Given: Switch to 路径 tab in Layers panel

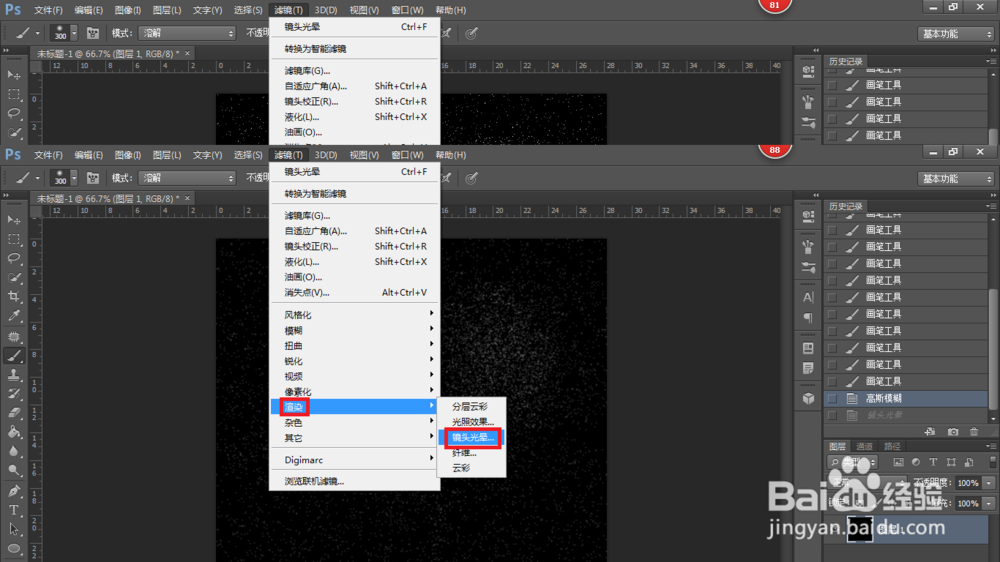Looking at the screenshot, I should [892, 446].
